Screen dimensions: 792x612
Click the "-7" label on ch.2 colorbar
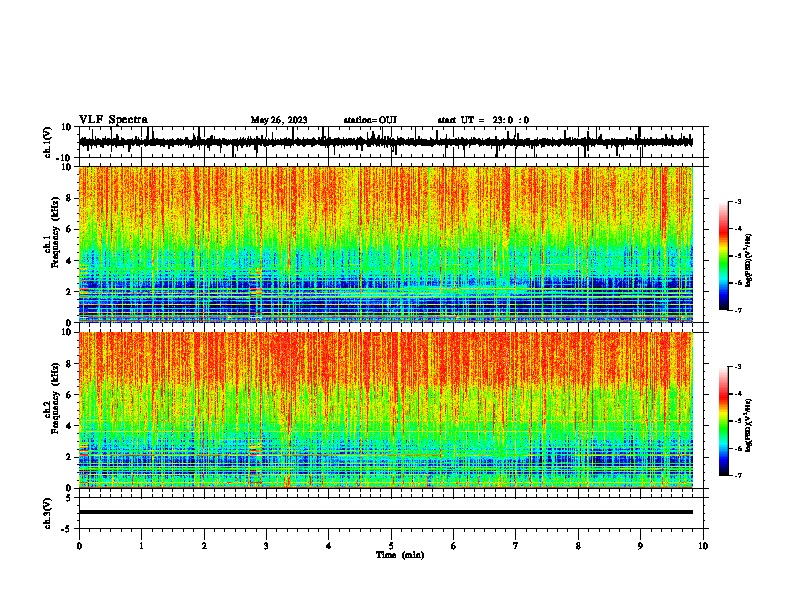[738, 476]
